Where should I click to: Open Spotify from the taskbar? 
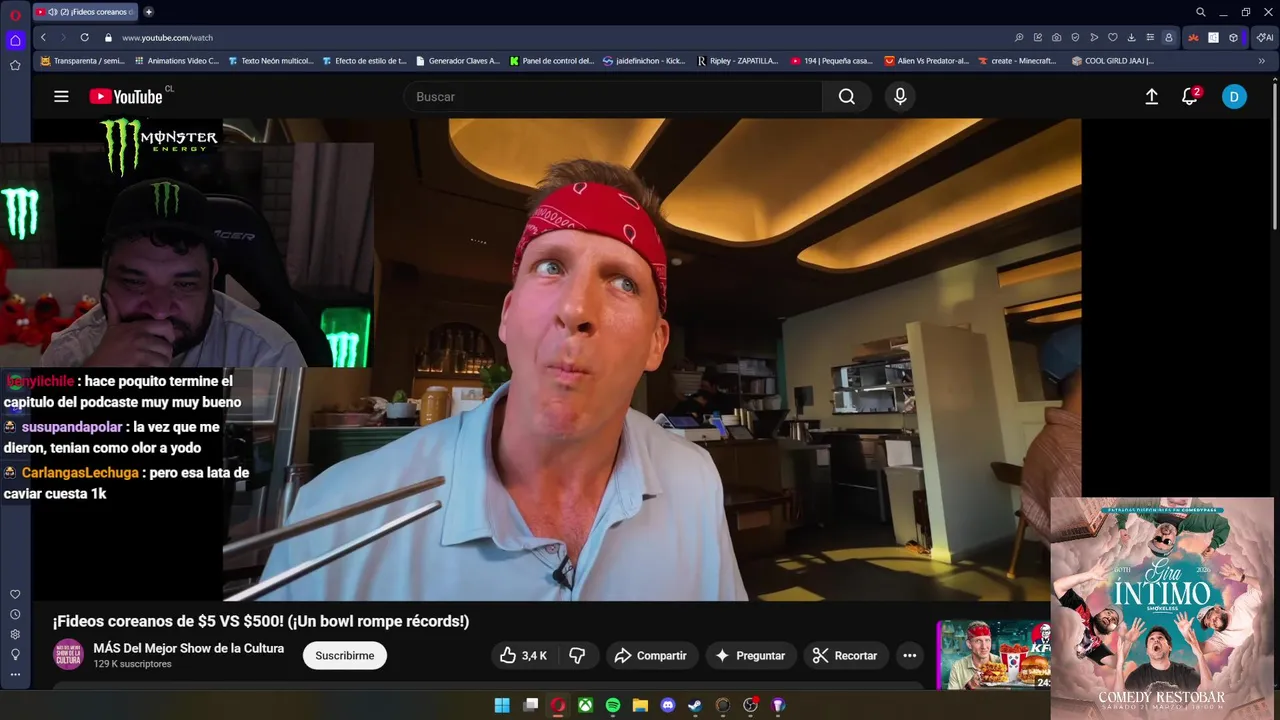point(613,705)
